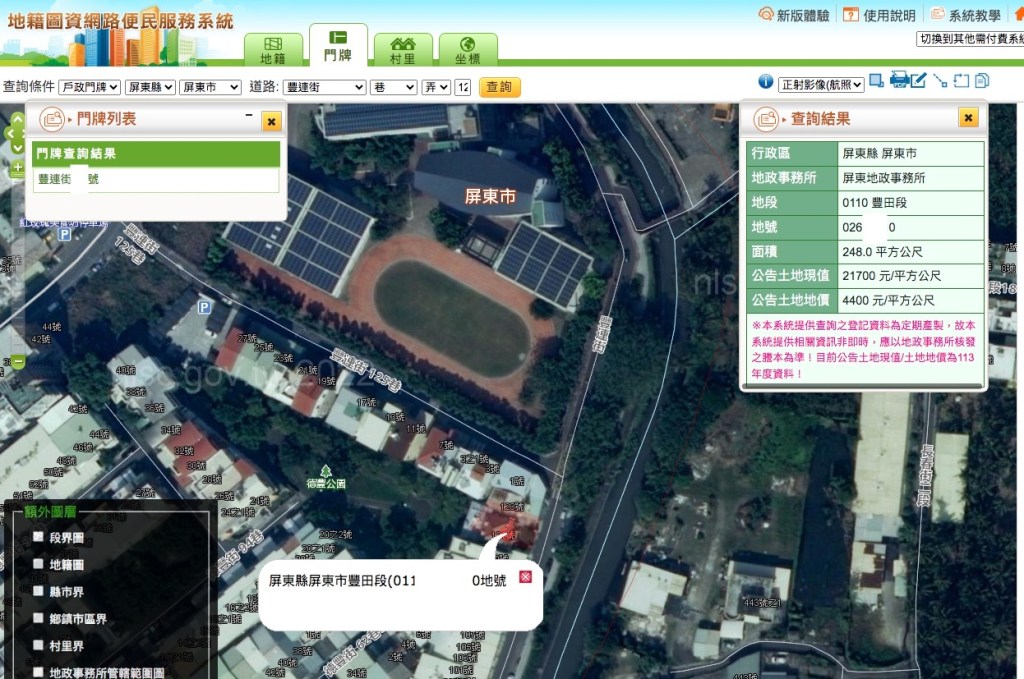Switch to the 地籍 tab
This screenshot has height=679, width=1024.
pyautogui.click(x=273, y=50)
